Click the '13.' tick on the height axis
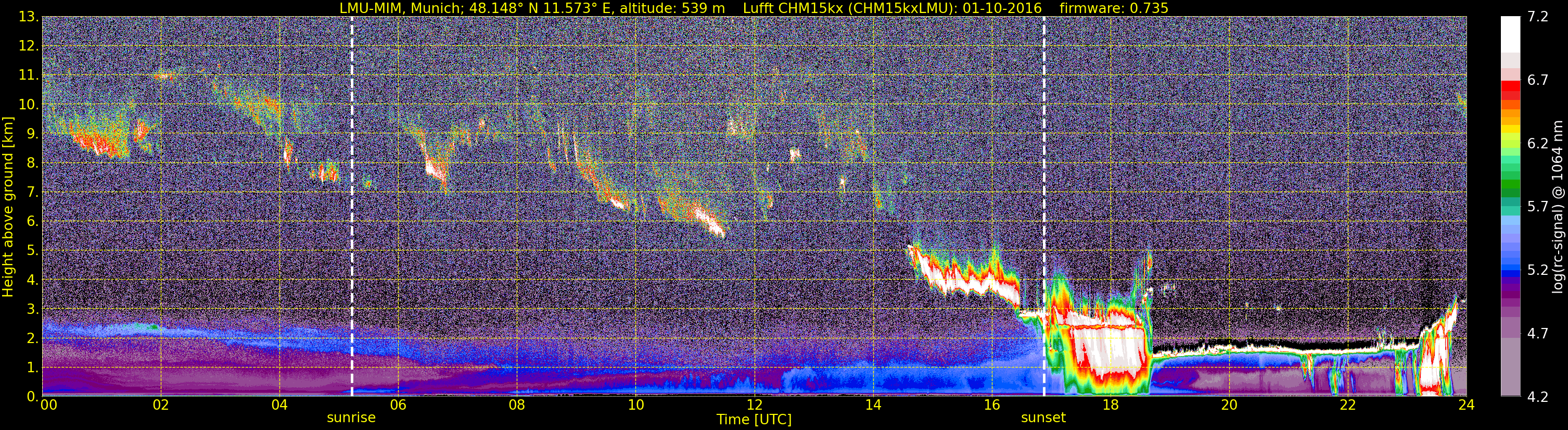Viewport: 1568px width, 430px height. [x=28, y=17]
